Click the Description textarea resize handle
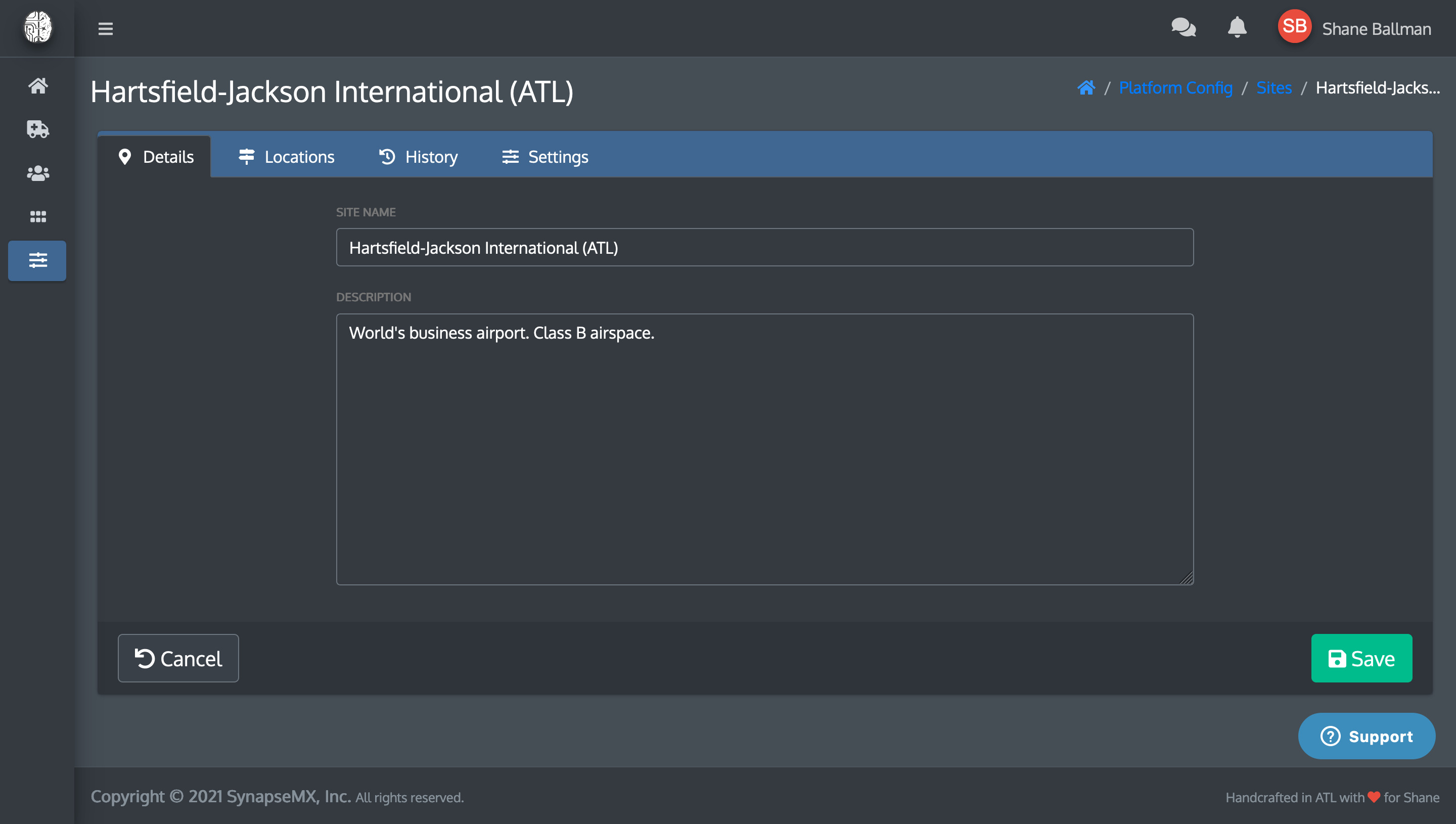 (1187, 578)
